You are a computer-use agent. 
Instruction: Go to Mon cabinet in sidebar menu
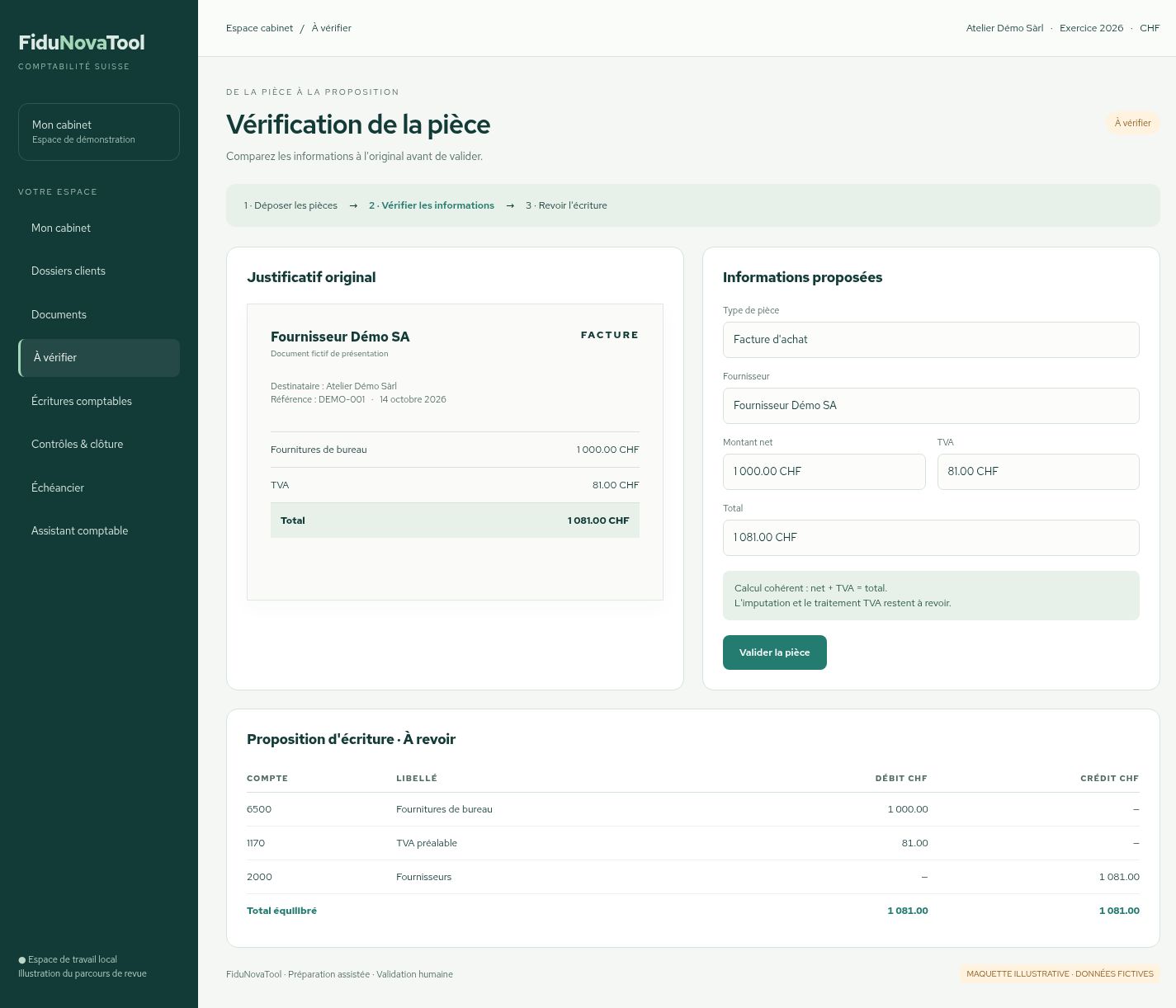click(99, 228)
